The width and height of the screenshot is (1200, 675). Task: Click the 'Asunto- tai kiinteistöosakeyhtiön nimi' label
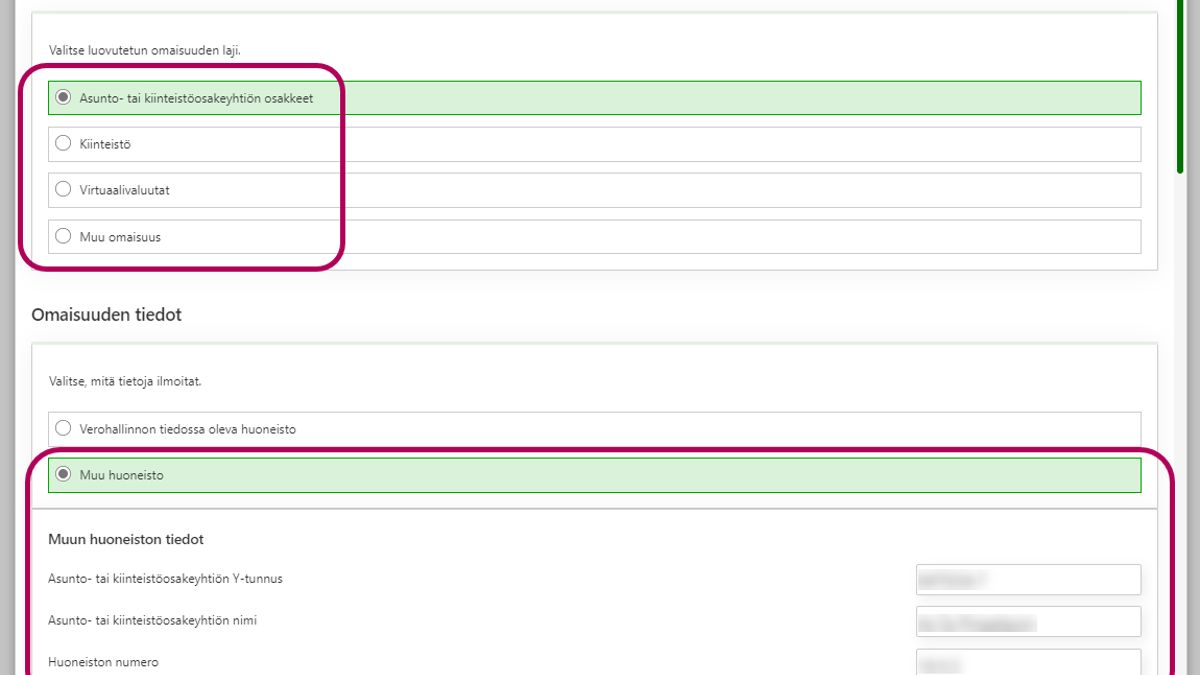point(152,621)
